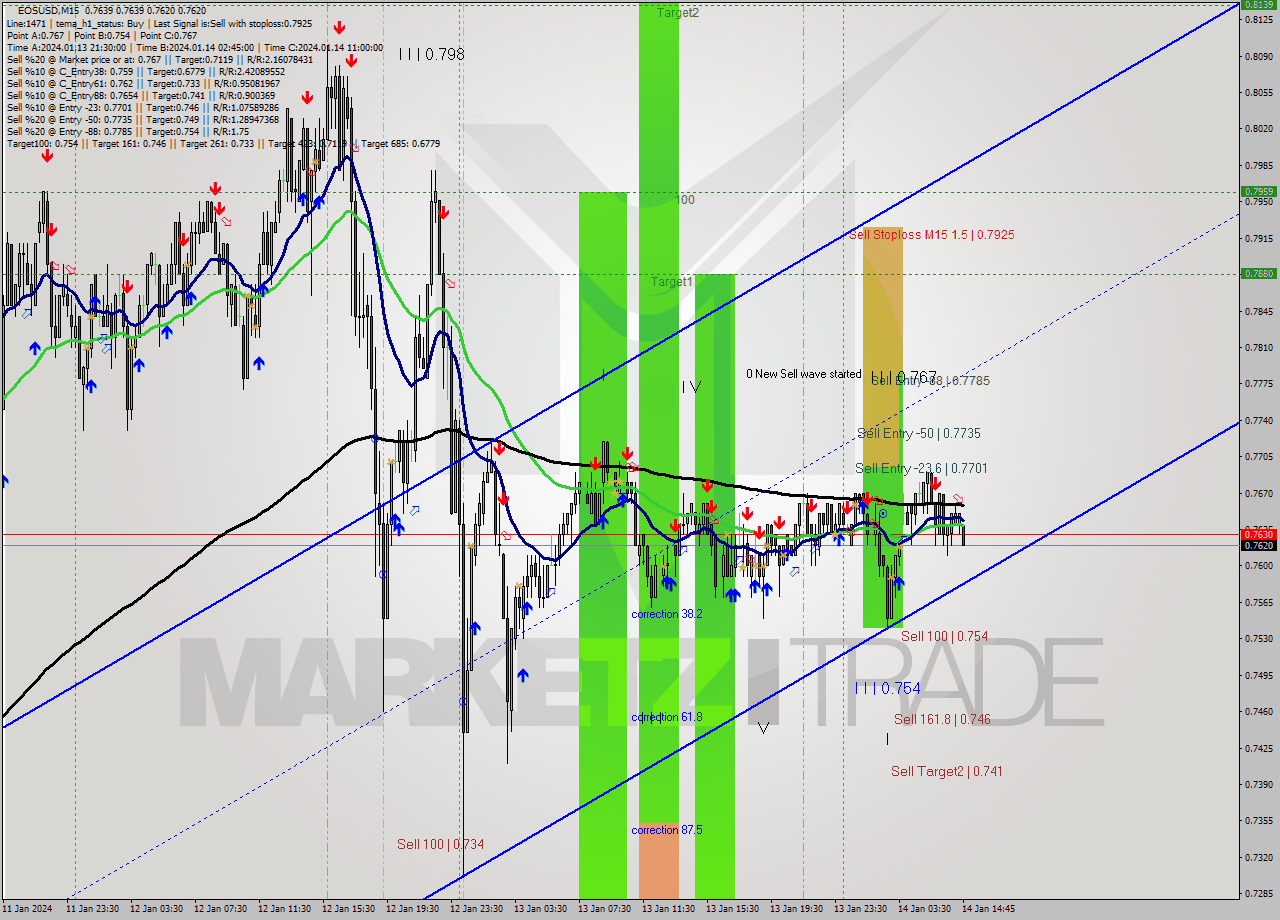1280x920 pixels.
Task: Click the 0.8090 price axis value
Action: pyautogui.click(x=1258, y=56)
